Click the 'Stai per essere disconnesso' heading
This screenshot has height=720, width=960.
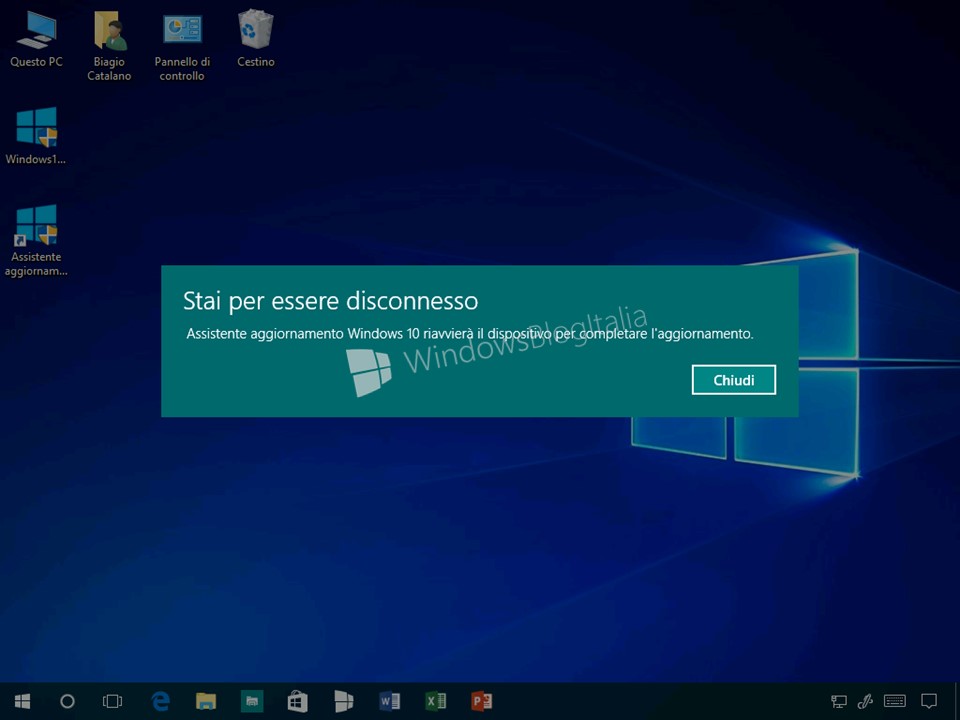pos(331,301)
